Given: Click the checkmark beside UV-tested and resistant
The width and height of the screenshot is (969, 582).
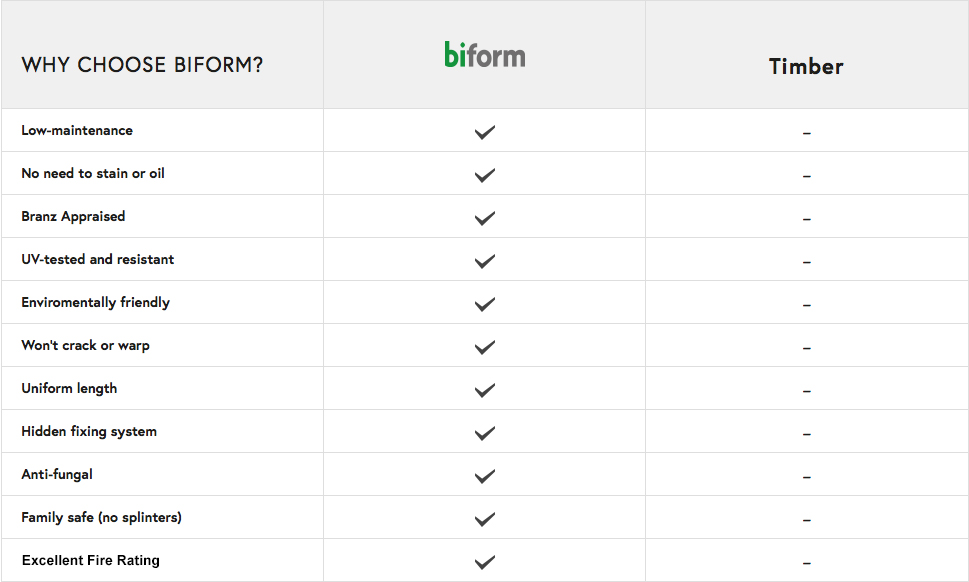Looking at the screenshot, I should point(484,261).
